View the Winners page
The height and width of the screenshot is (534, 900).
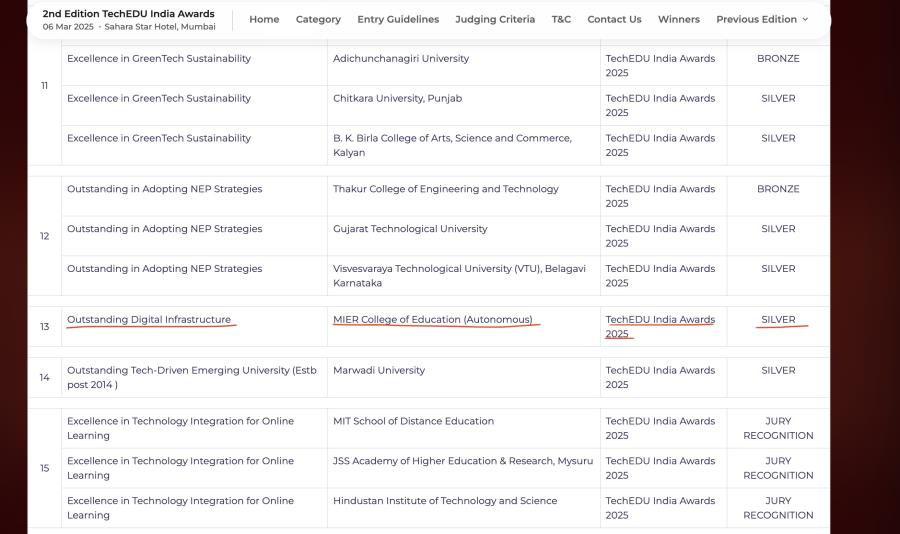point(678,20)
